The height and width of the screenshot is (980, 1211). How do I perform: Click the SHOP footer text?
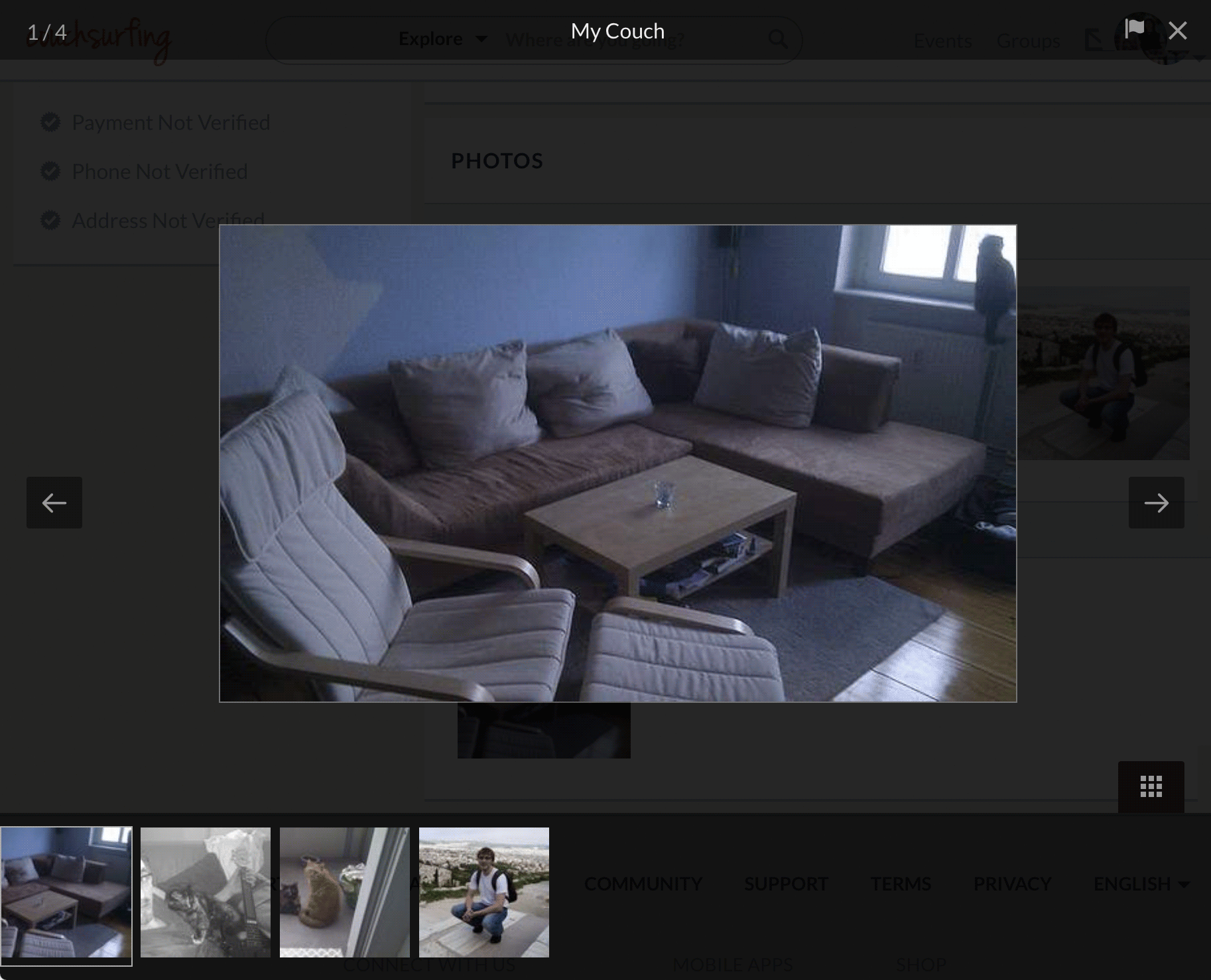921,965
